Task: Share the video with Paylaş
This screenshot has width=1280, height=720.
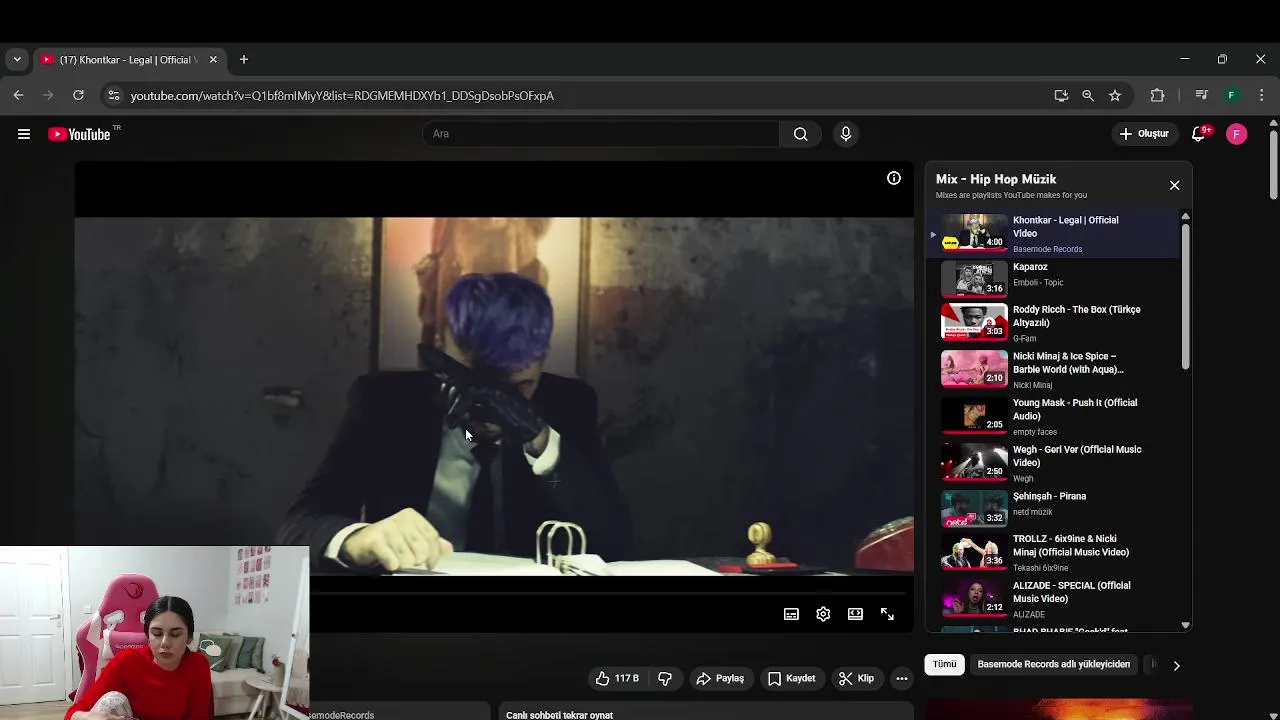Action: 720,678
